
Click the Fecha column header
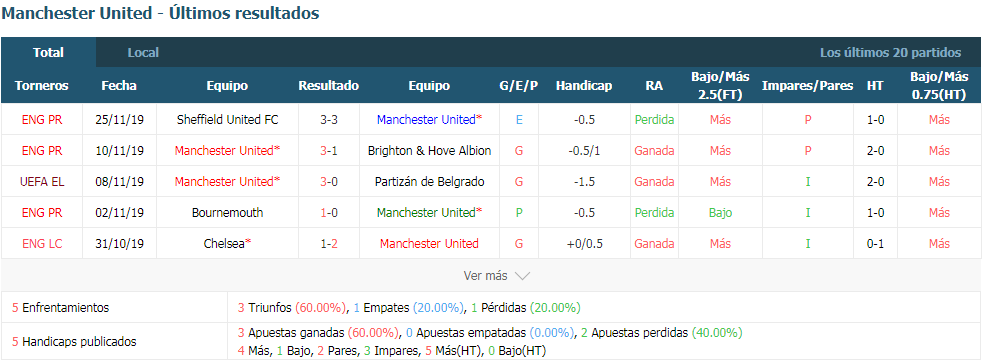(119, 85)
